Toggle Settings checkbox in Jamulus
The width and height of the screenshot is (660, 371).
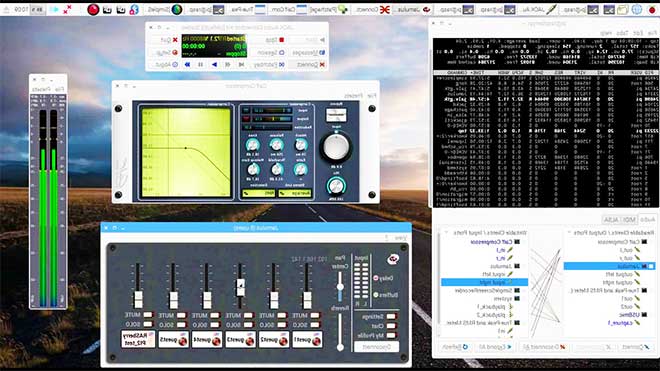tap(391, 316)
